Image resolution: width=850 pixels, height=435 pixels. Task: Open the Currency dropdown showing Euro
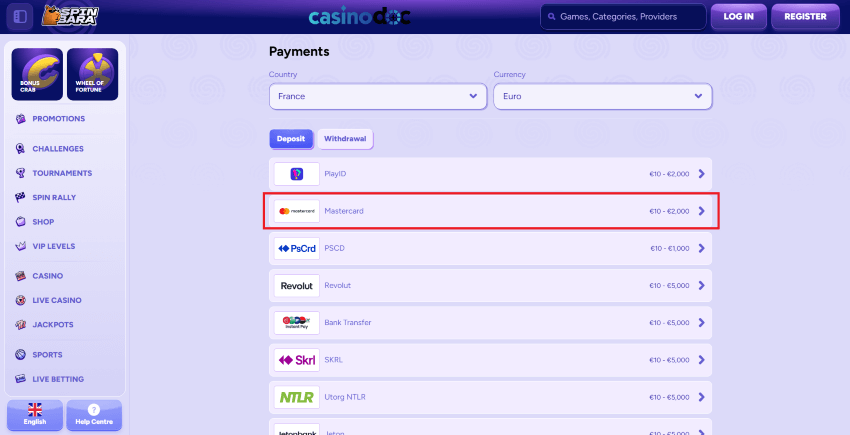pos(603,96)
